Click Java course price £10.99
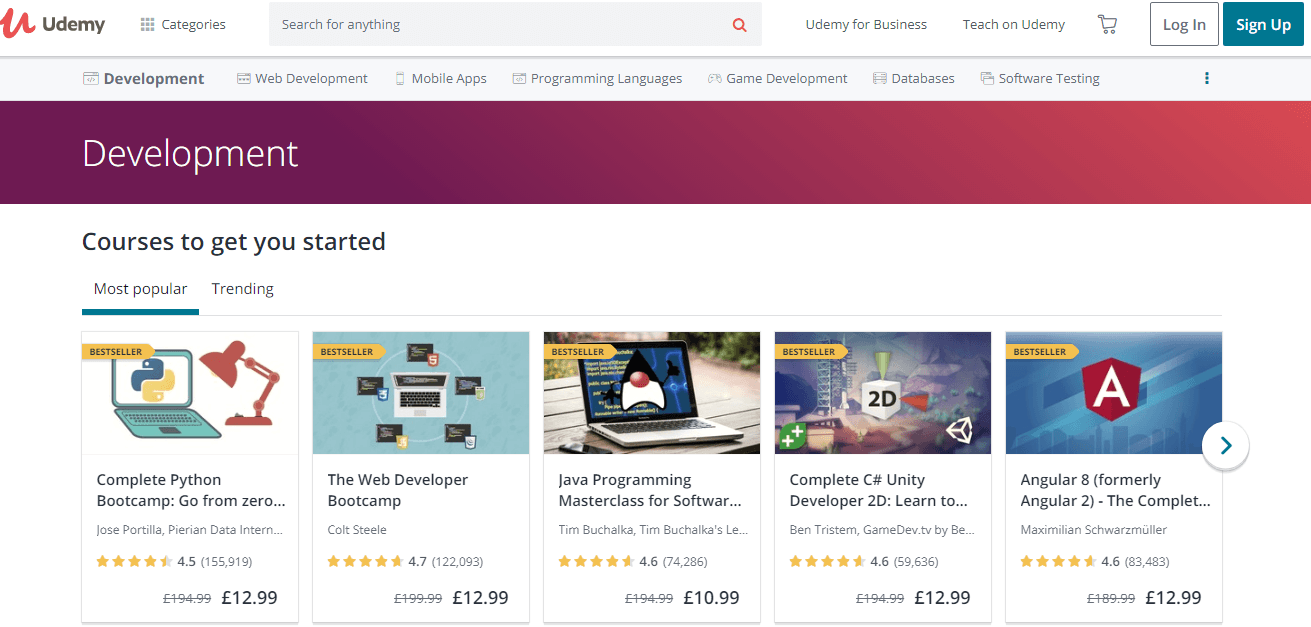1311x627 pixels. click(712, 598)
